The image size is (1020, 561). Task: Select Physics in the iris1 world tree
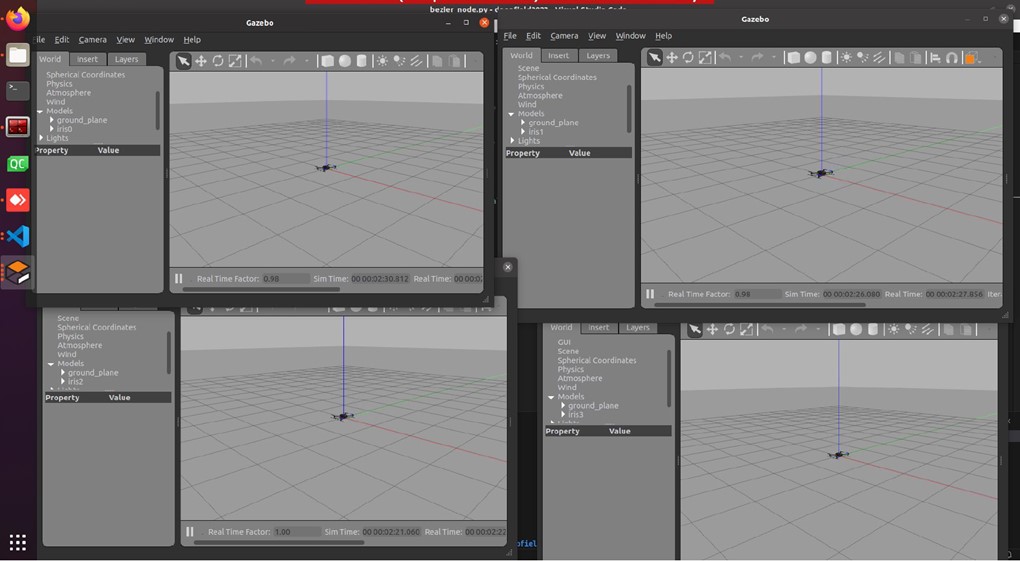(x=530, y=87)
